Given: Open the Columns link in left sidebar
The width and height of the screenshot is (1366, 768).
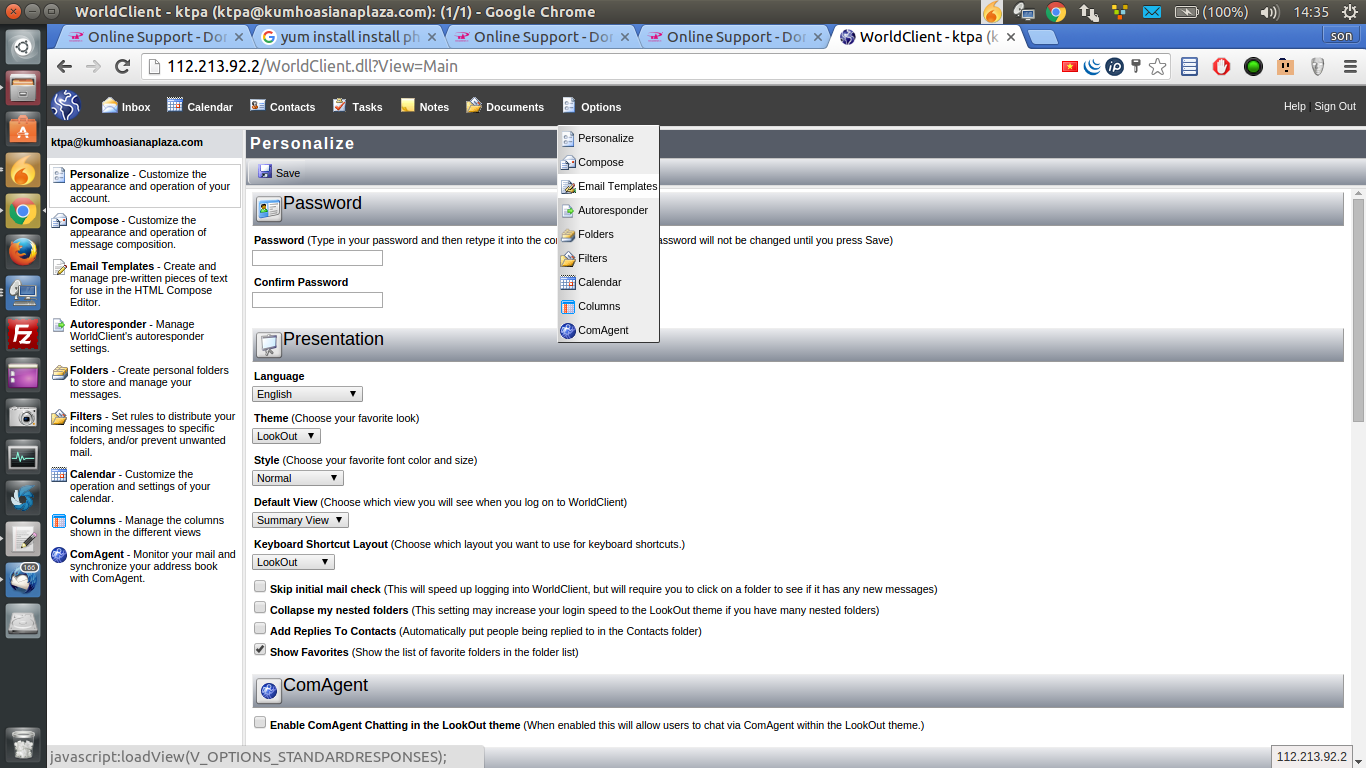Looking at the screenshot, I should [93, 520].
